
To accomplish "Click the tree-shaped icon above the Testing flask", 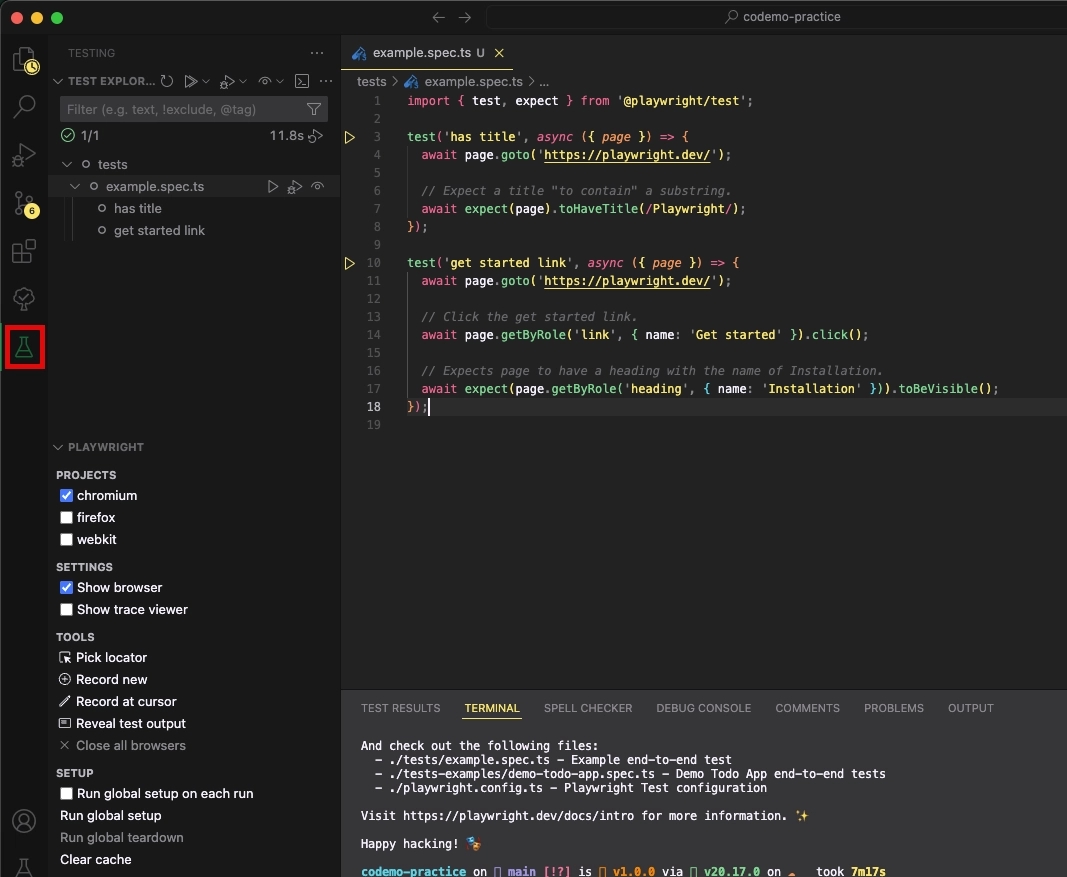I will click(x=24, y=299).
